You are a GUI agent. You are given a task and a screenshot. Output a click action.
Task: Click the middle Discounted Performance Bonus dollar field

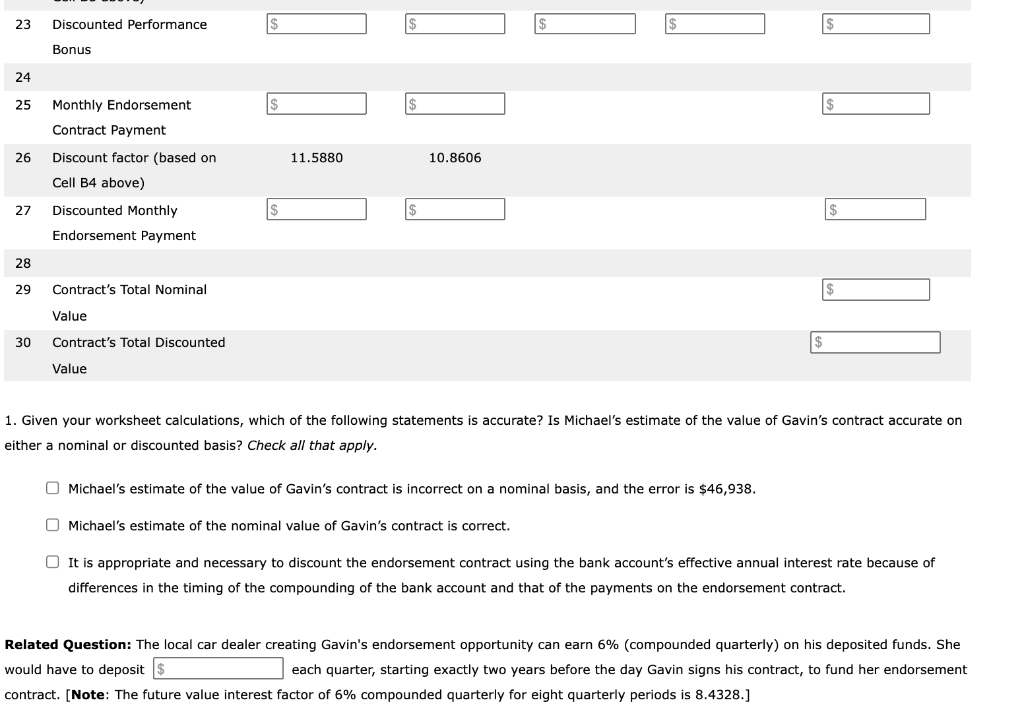click(x=585, y=22)
